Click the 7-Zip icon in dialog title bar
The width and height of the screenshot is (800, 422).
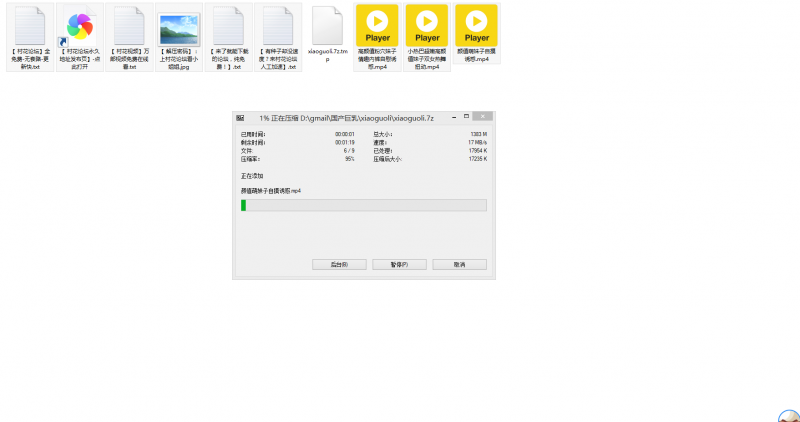pos(240,117)
